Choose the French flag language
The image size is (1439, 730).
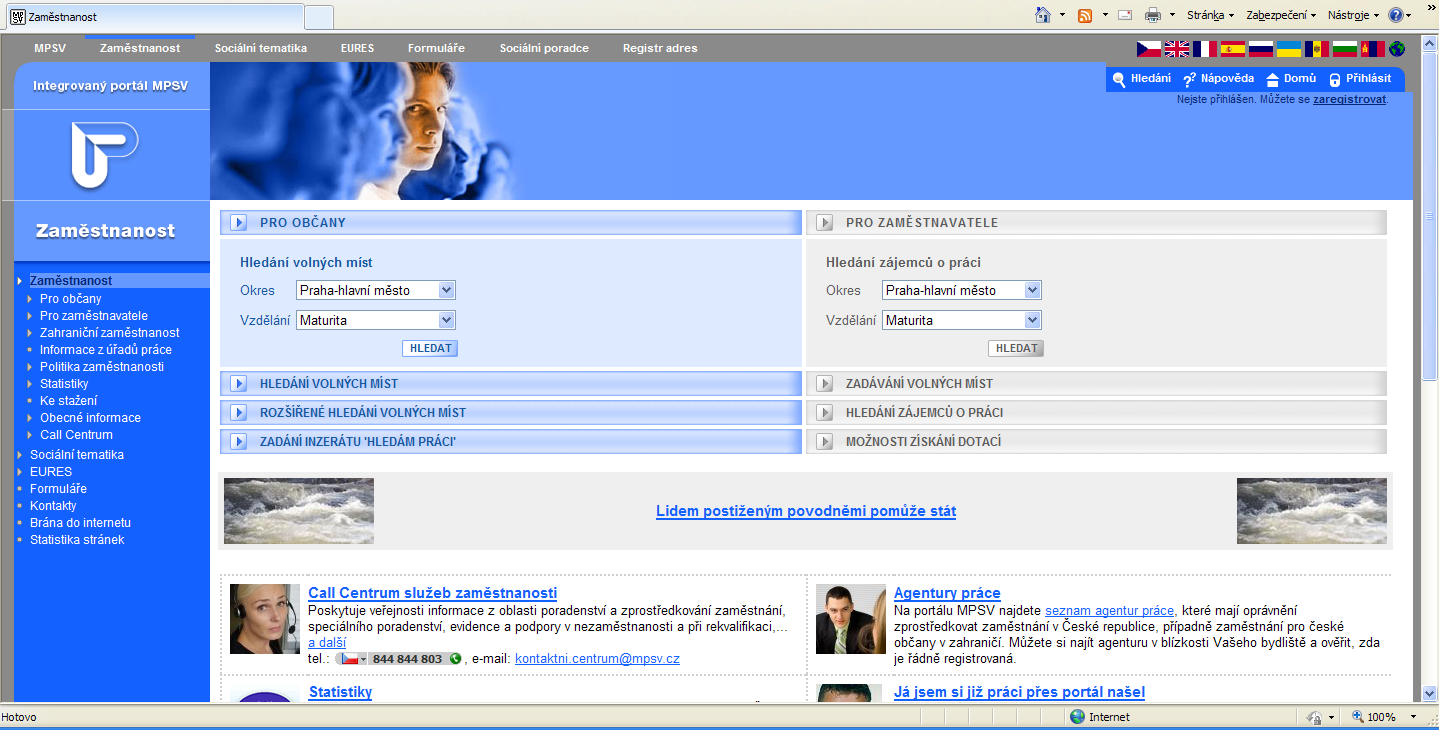coord(1205,48)
